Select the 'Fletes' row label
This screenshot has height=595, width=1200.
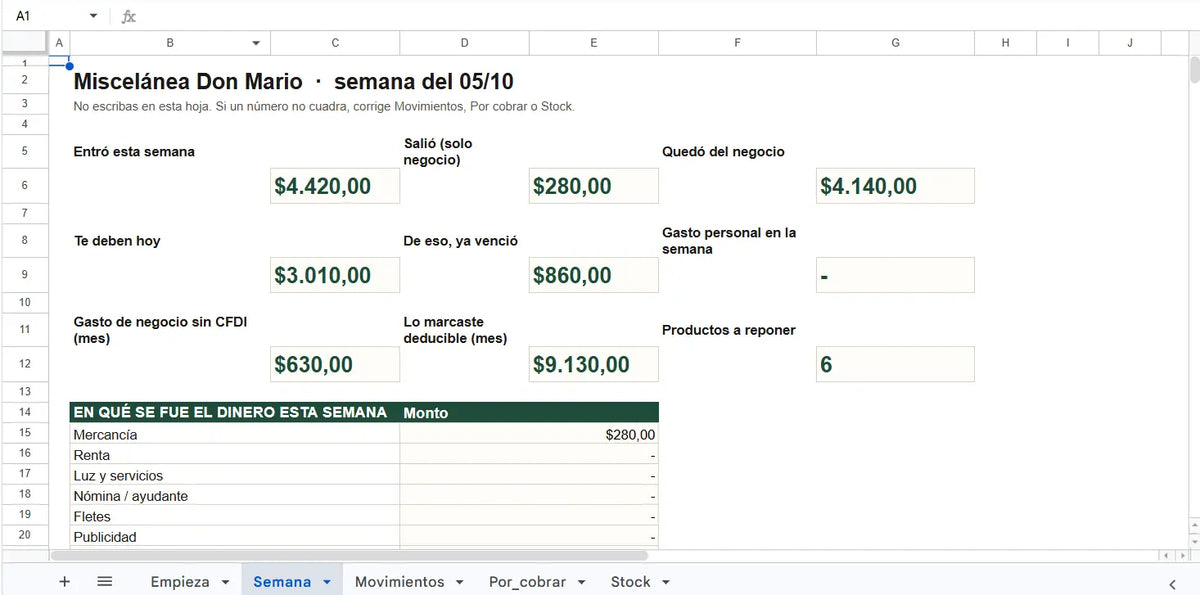[x=92, y=517]
